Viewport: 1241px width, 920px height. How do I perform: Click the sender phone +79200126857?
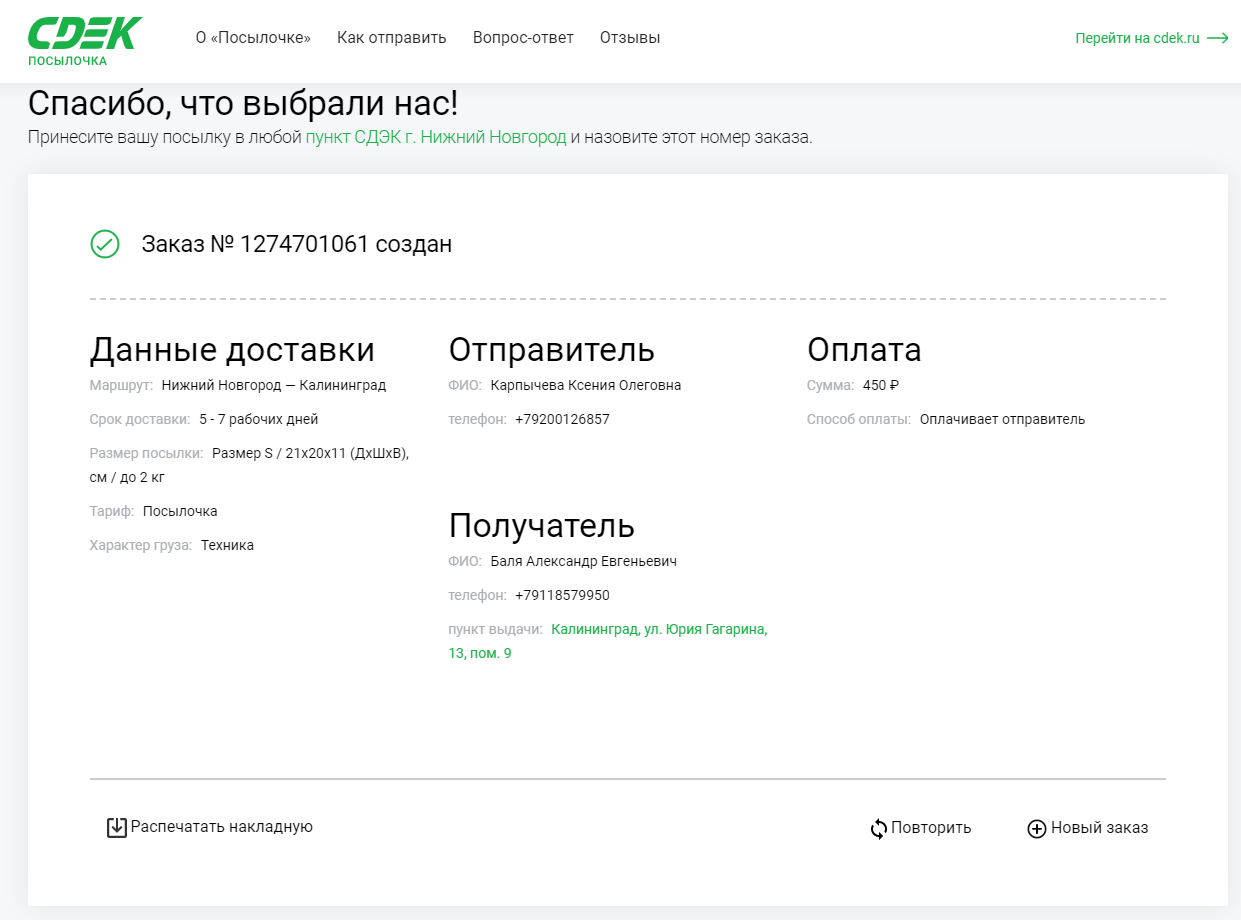pos(562,420)
